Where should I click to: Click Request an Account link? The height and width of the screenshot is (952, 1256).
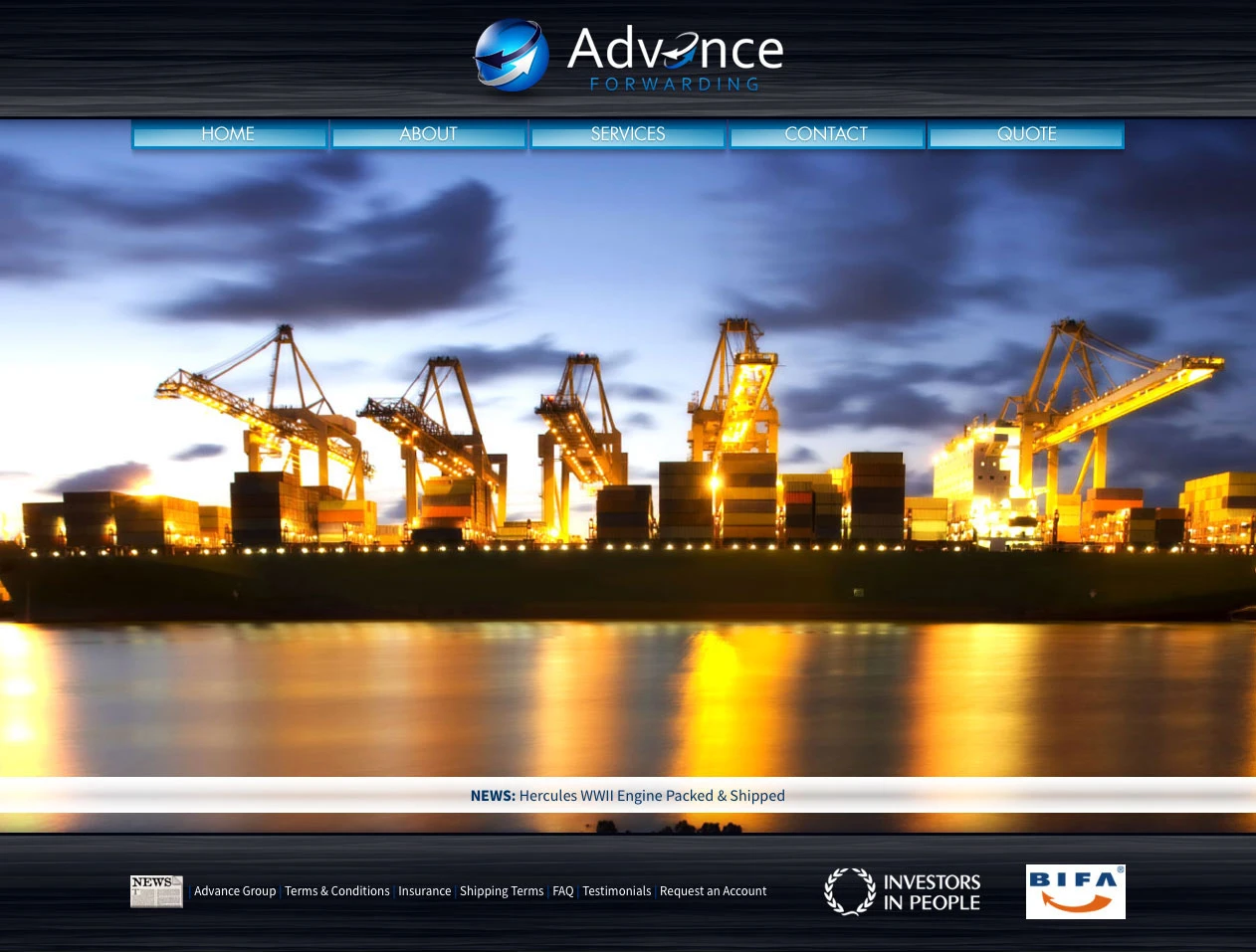tap(714, 891)
